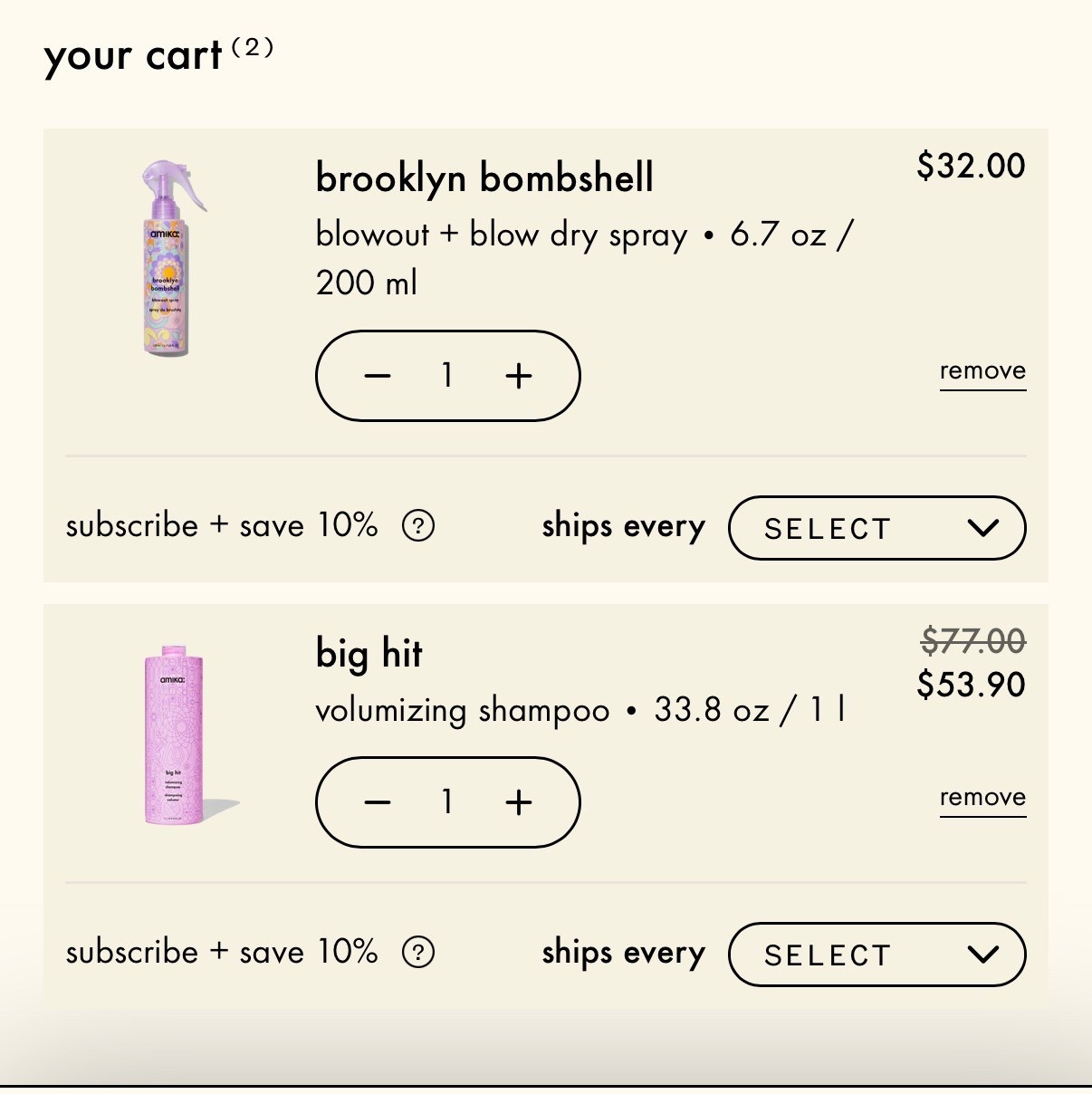1092x1094 pixels.
Task: Open big hit ships every dropdown
Action: pos(876,955)
